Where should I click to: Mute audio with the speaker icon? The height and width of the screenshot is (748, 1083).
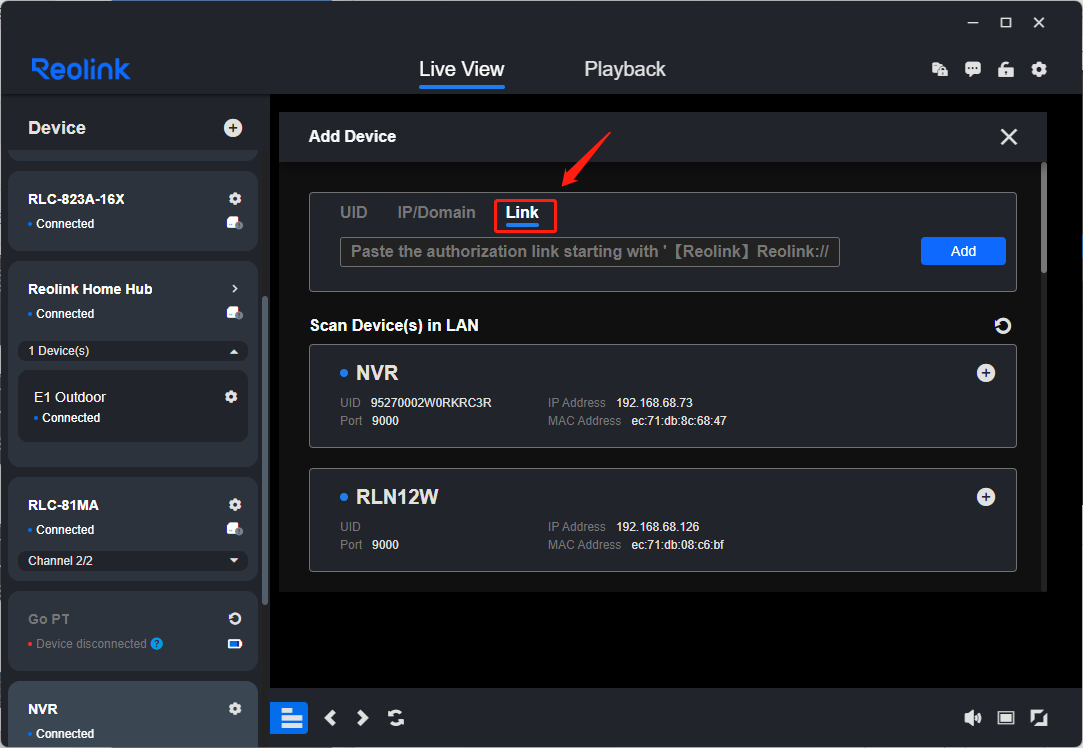click(x=972, y=718)
